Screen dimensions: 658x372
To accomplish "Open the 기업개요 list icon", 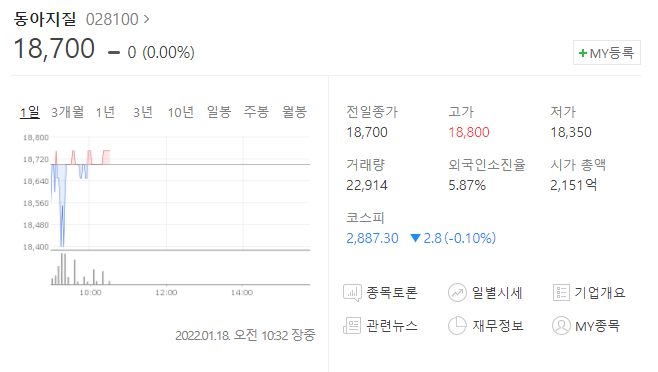I will point(561,293).
